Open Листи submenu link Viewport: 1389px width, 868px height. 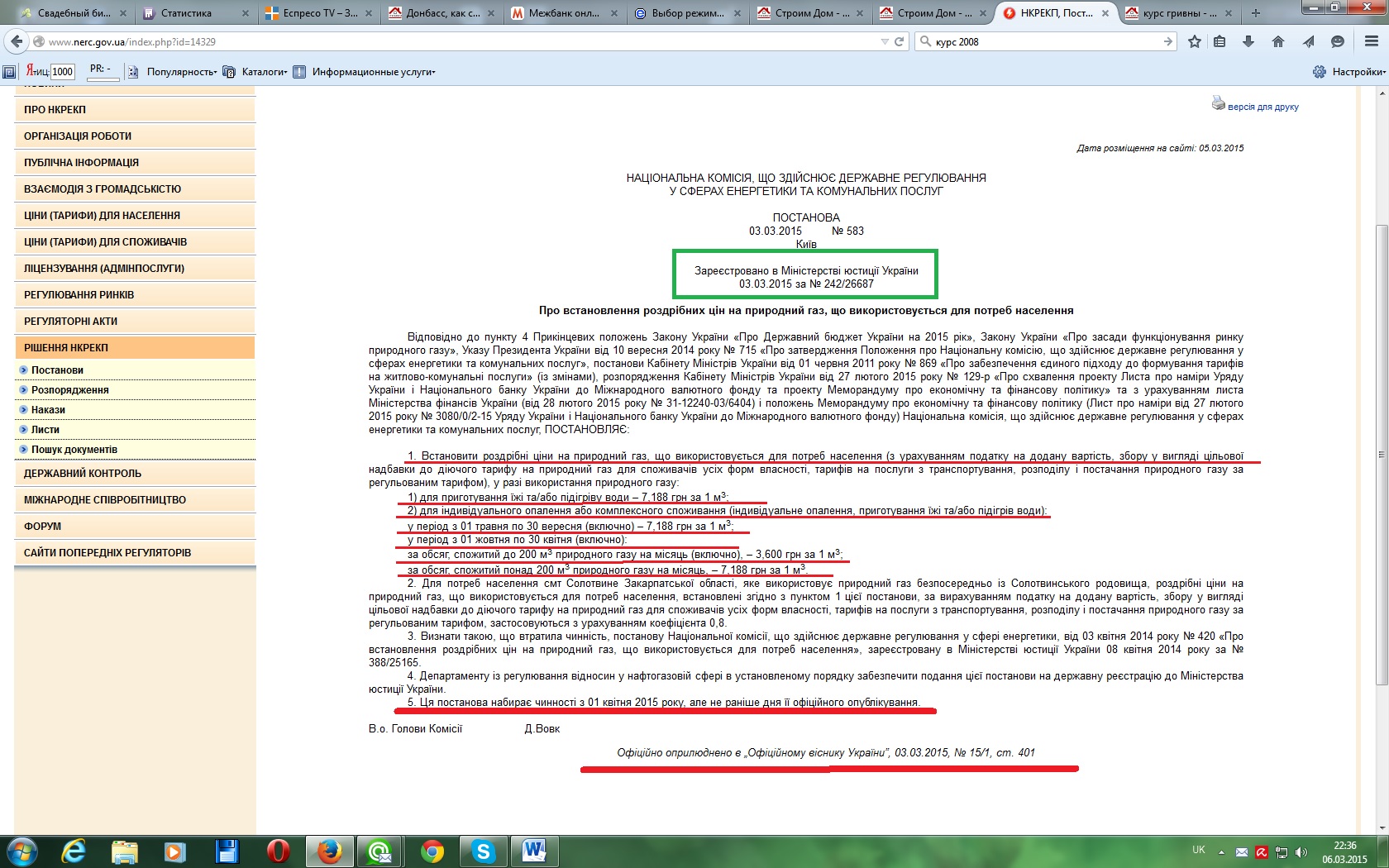point(45,430)
